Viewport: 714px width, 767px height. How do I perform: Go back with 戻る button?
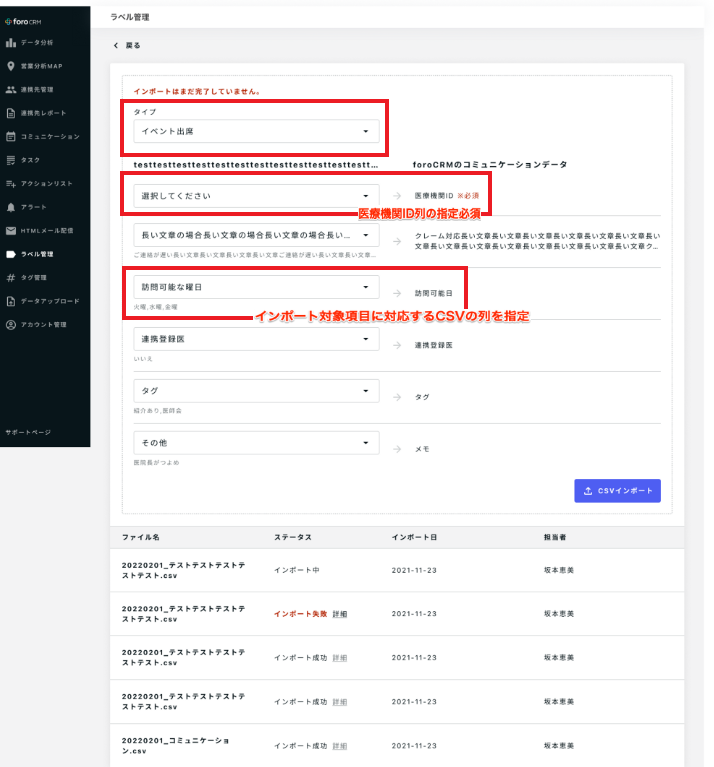click(x=127, y=45)
